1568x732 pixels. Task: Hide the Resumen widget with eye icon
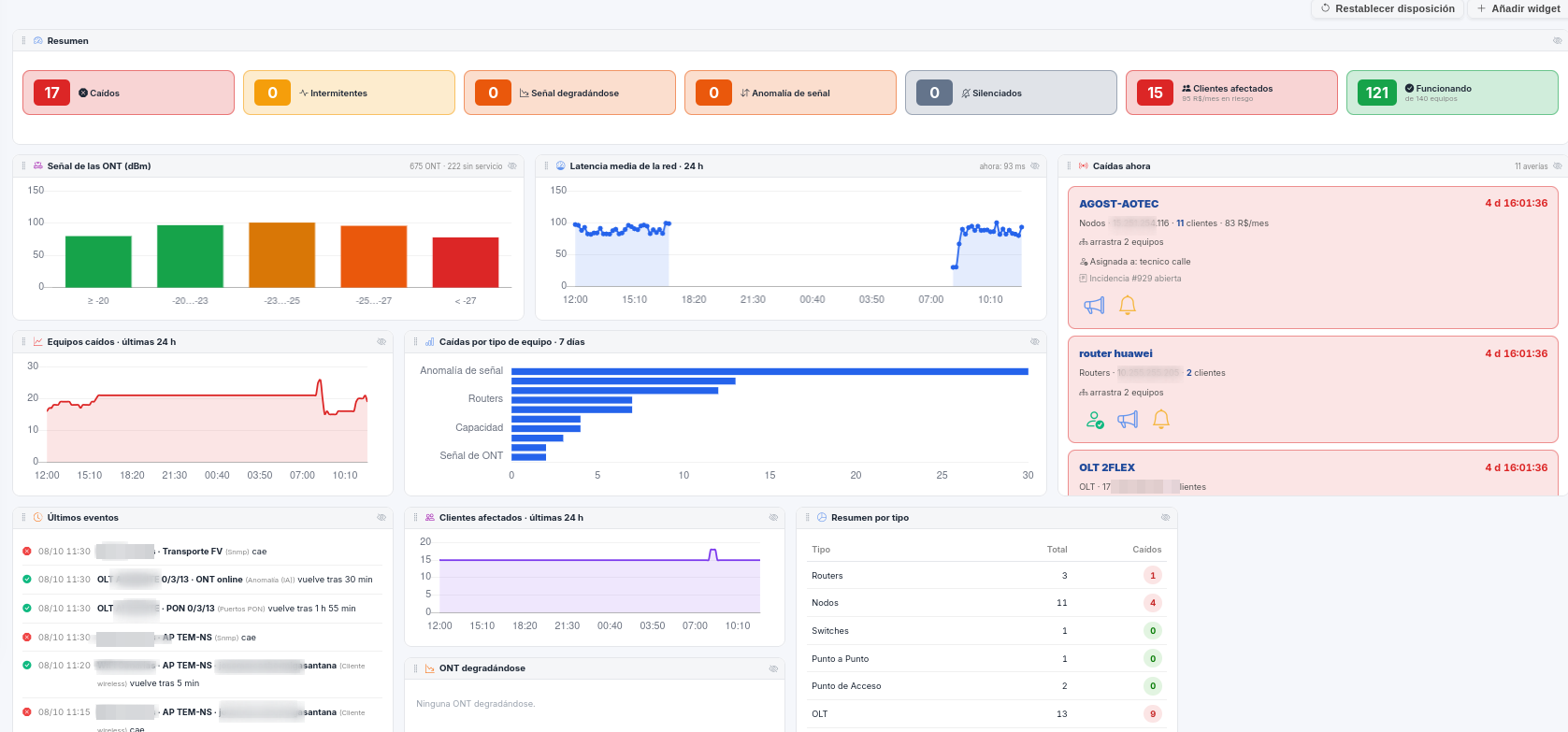[x=1557, y=41]
